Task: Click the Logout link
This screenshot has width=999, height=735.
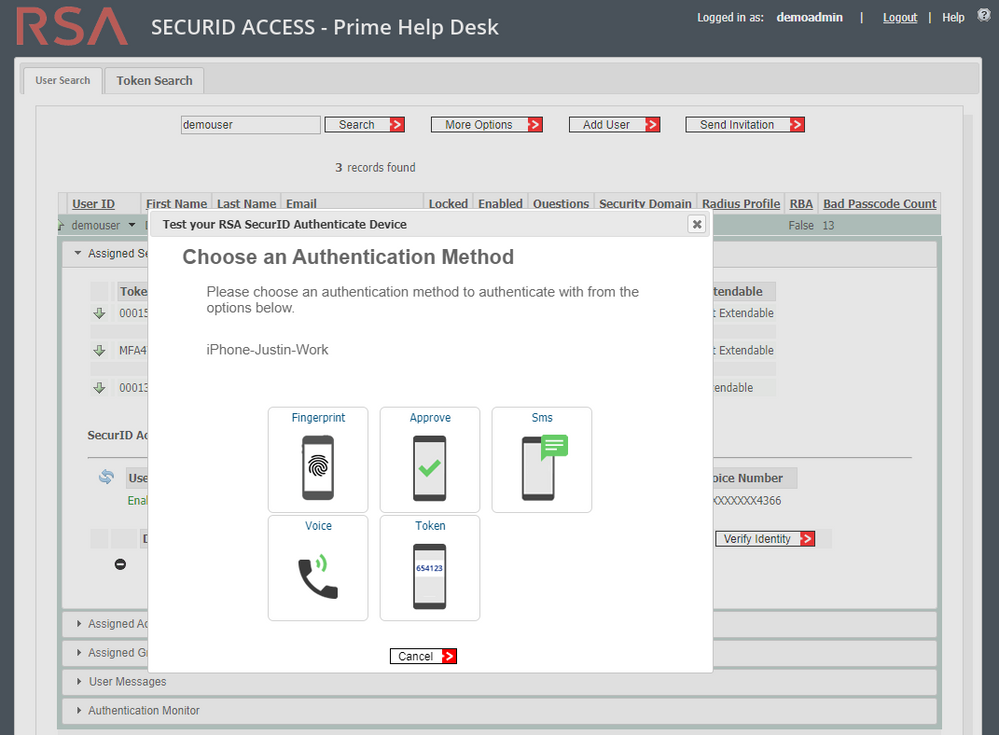Action: click(x=899, y=17)
